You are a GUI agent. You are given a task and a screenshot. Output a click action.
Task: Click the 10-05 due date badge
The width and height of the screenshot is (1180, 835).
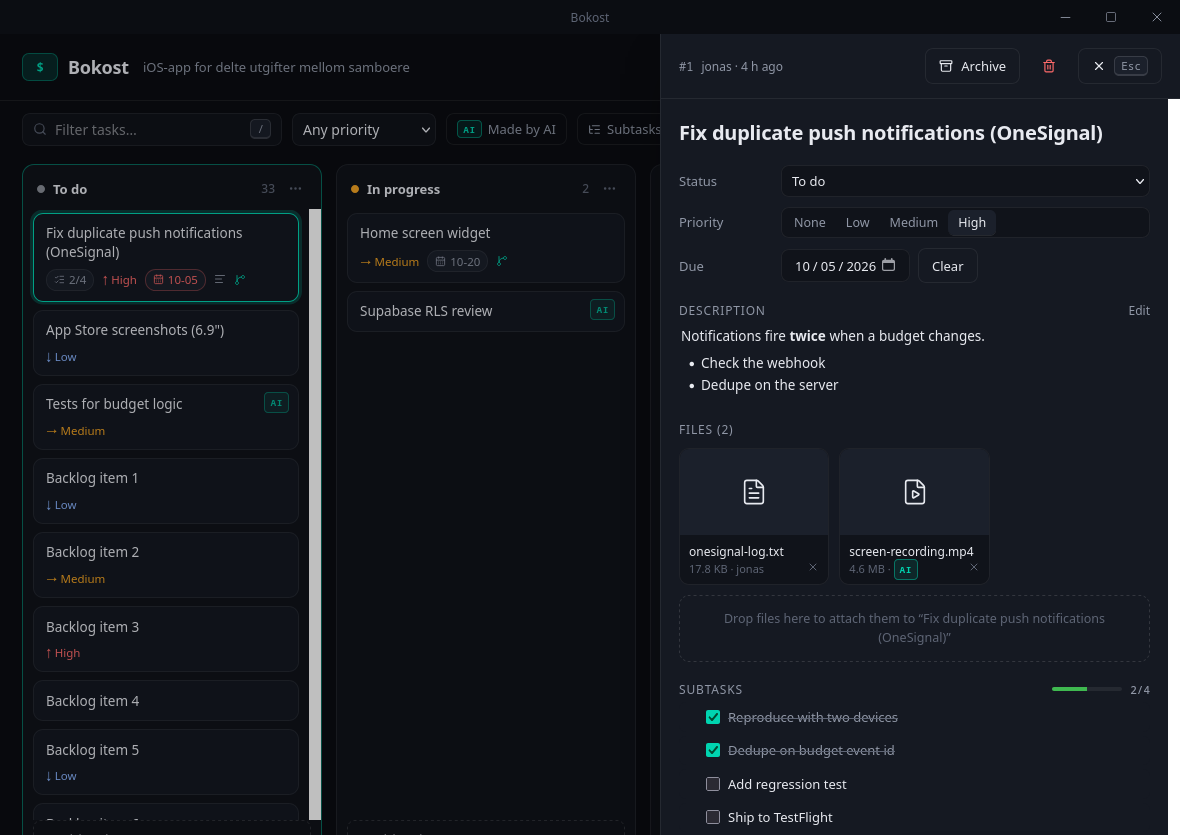175,280
